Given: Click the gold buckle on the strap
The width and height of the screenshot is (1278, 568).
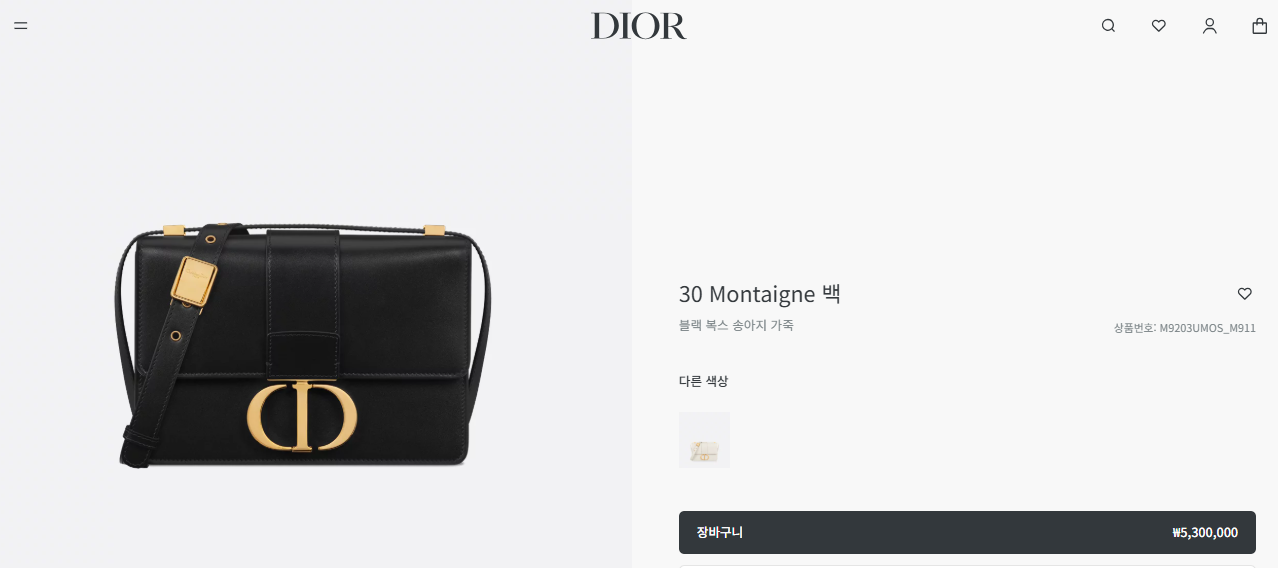Looking at the screenshot, I should 195,282.
